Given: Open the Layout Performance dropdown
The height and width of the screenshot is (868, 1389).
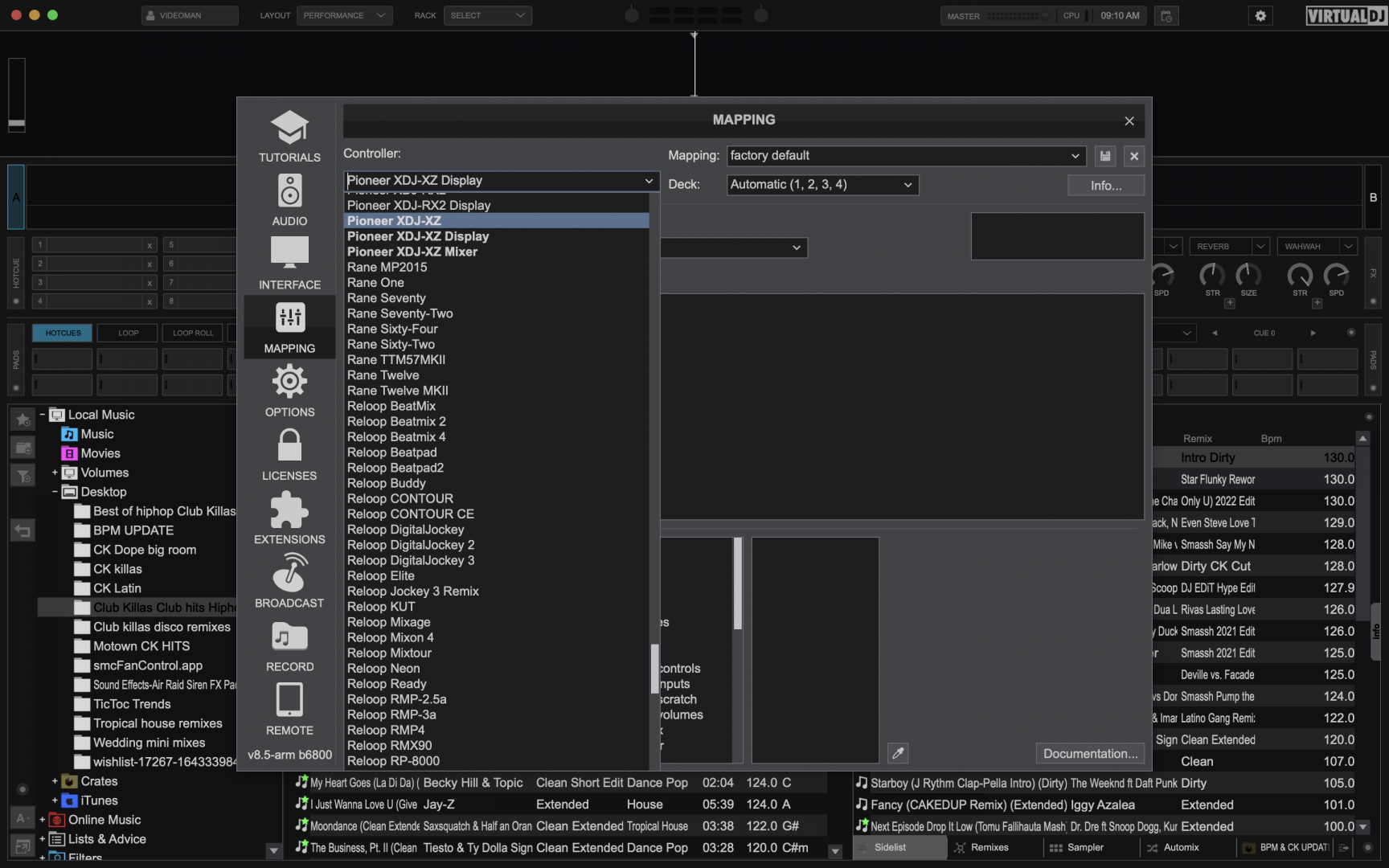Looking at the screenshot, I should 345,15.
